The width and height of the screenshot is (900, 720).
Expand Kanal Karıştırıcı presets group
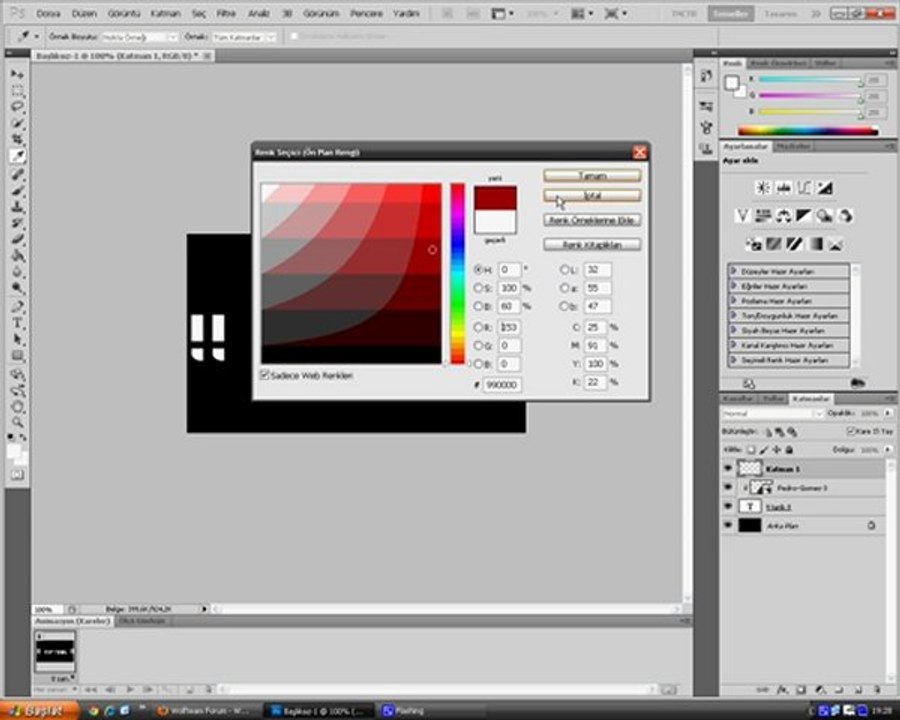(x=734, y=345)
